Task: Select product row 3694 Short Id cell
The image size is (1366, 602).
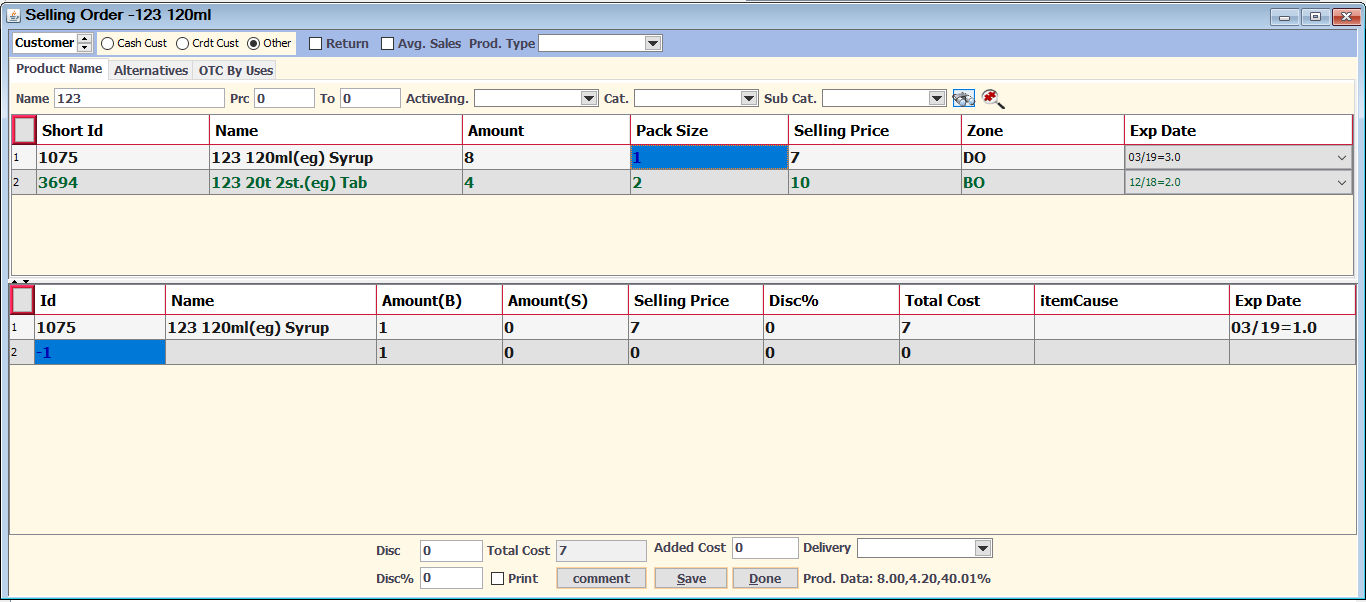Action: pyautogui.click(x=123, y=182)
